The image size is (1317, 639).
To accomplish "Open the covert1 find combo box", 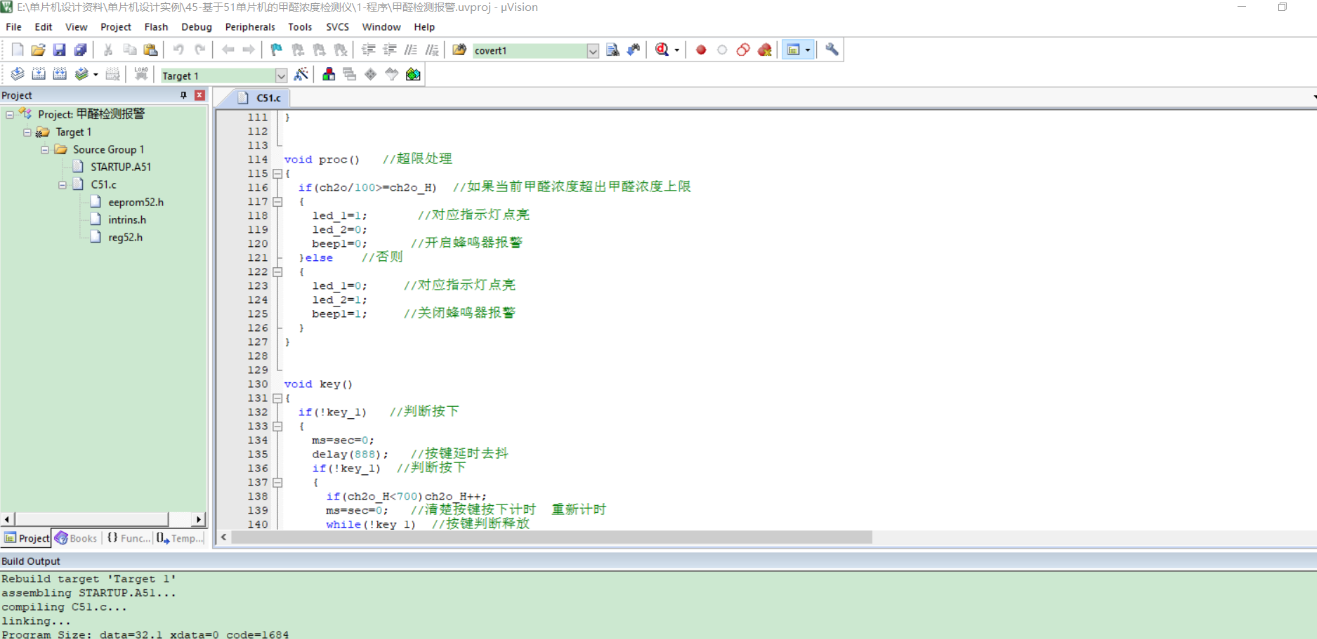I will tap(592, 51).
